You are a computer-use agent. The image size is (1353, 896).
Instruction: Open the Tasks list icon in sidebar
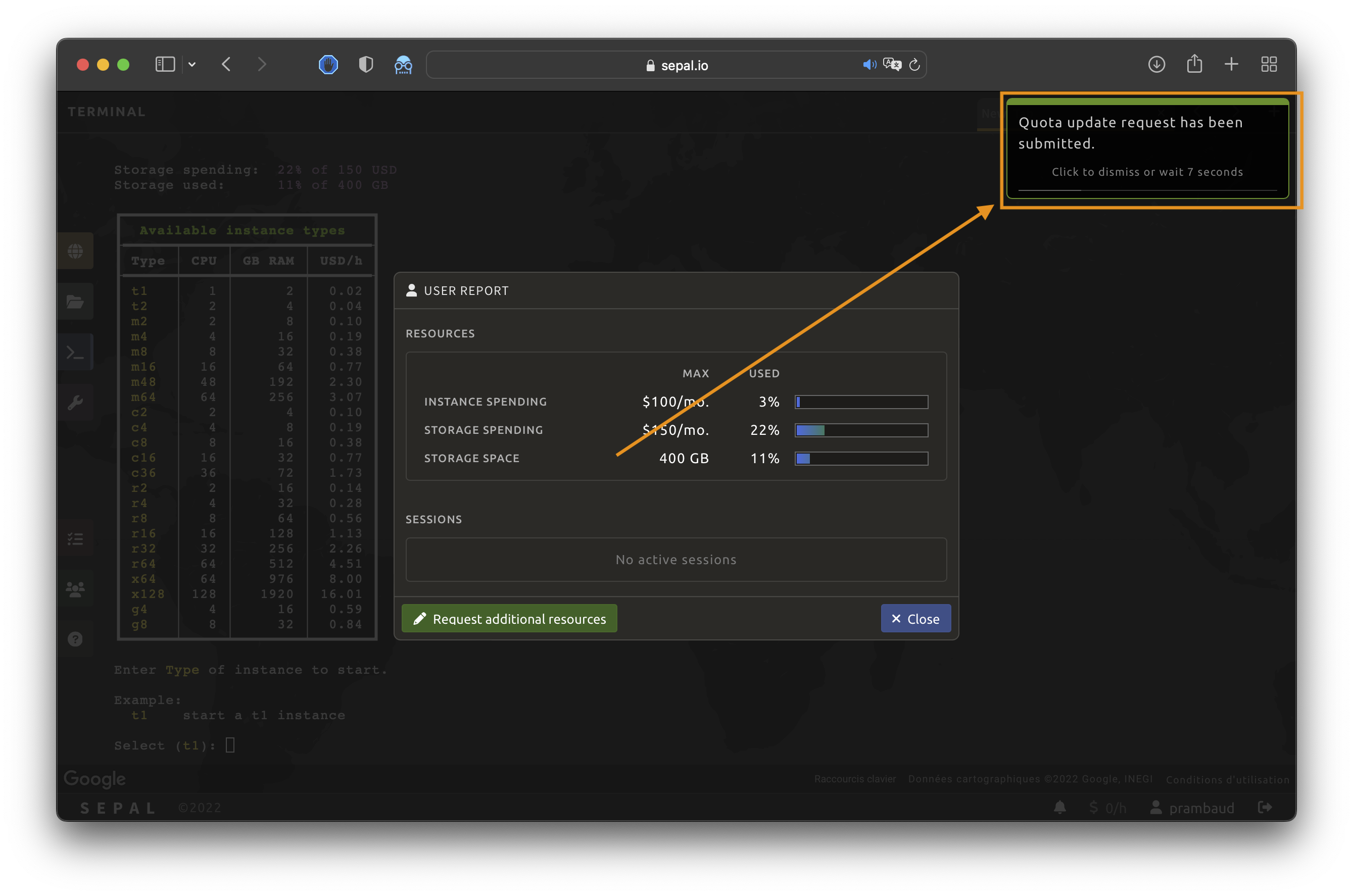point(75,538)
